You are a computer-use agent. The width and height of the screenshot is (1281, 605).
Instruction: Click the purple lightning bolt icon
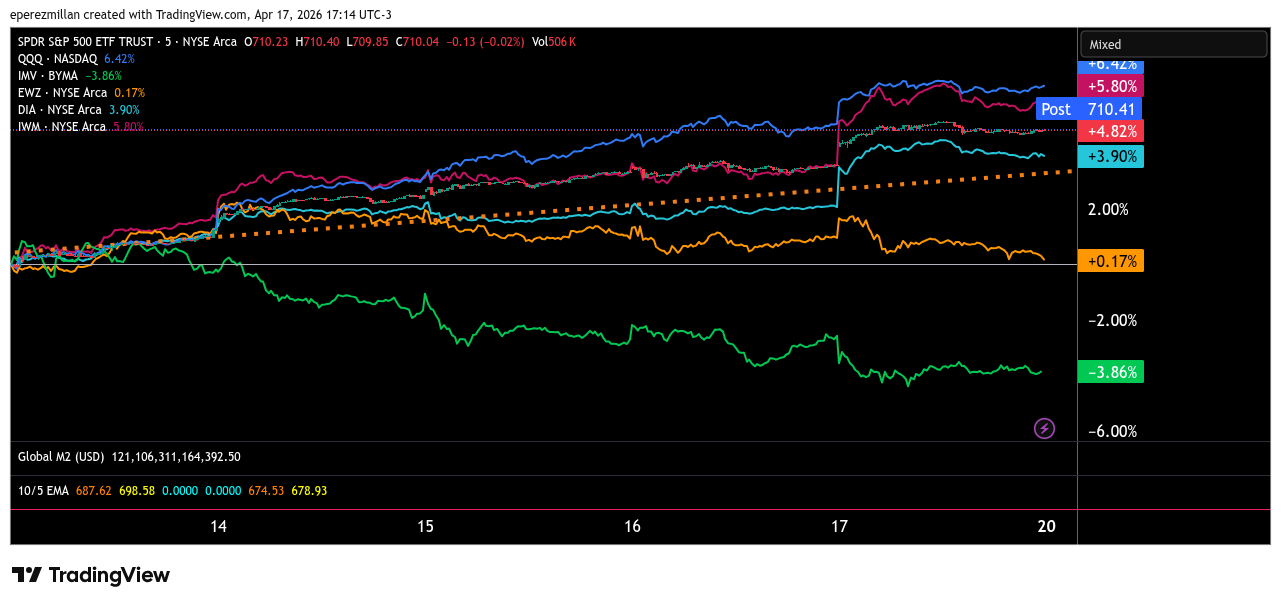click(x=1044, y=428)
